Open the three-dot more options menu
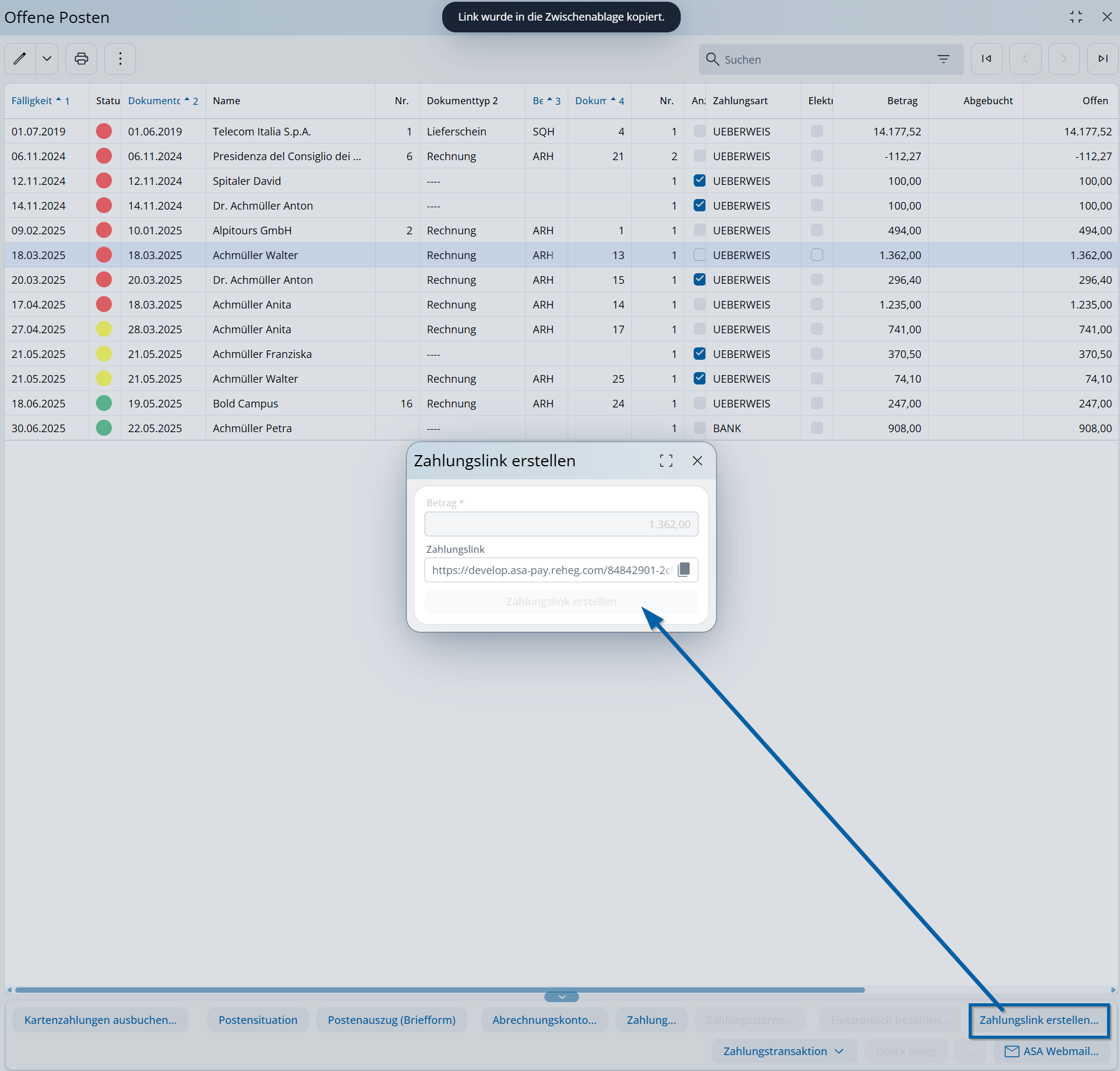Viewport: 1120px width, 1071px height. click(120, 59)
